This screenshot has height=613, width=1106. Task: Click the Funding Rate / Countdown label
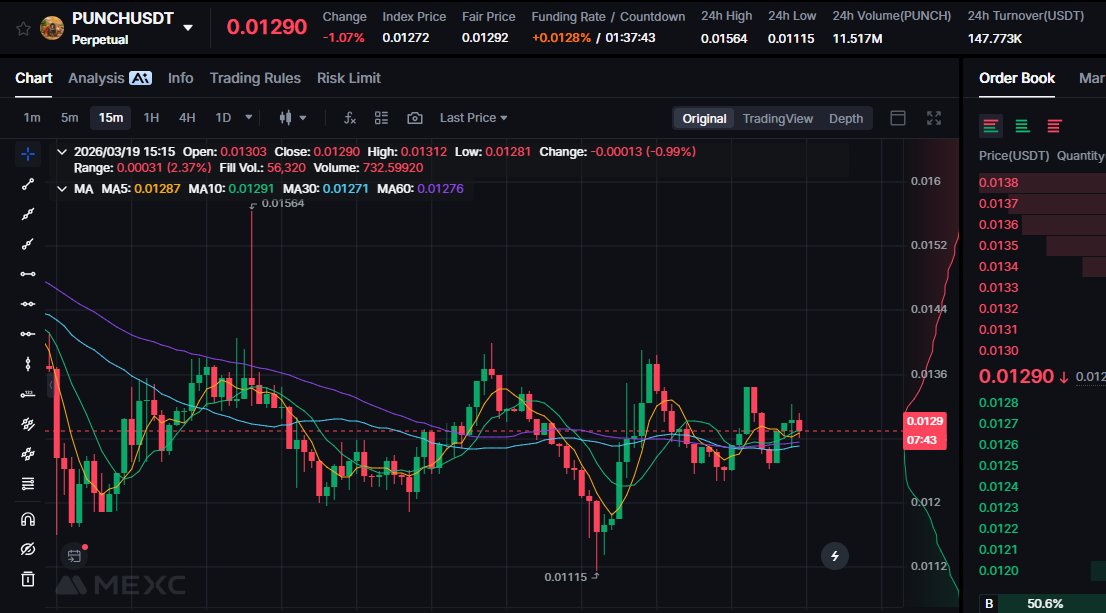[608, 16]
